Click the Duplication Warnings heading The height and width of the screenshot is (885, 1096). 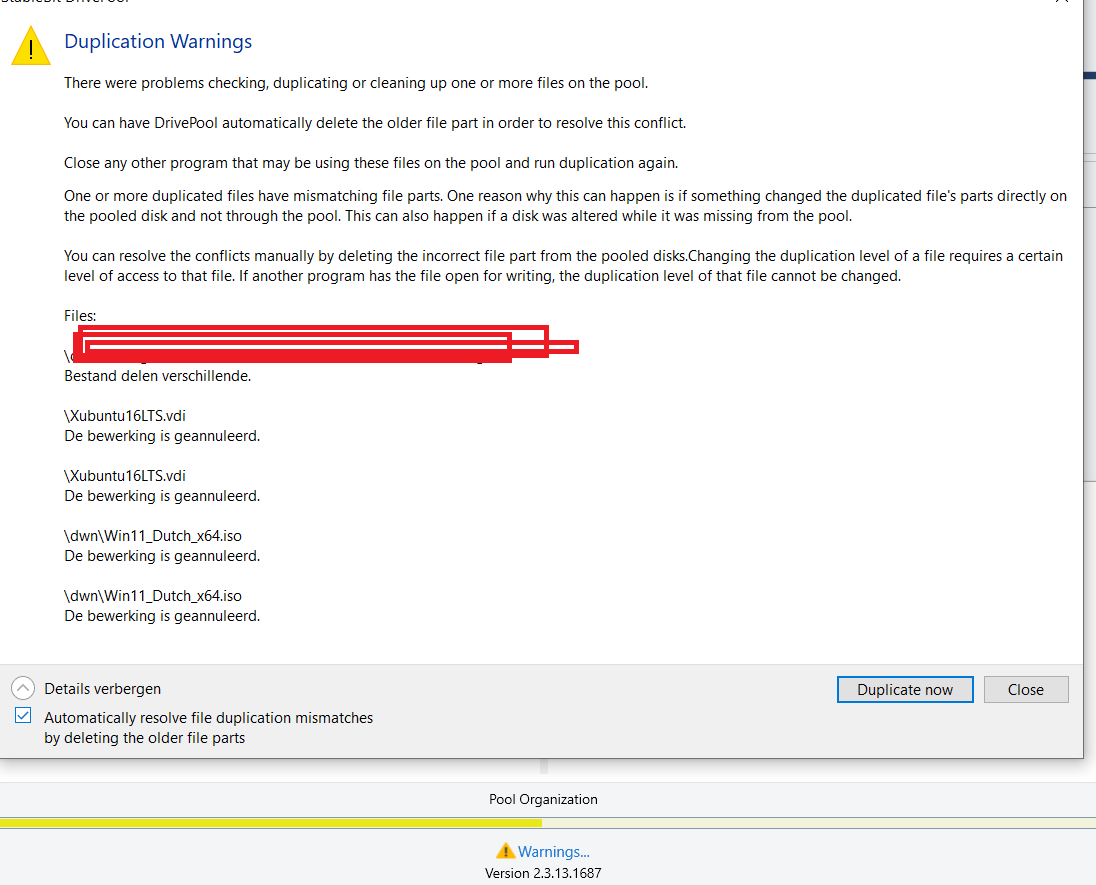[x=158, y=41]
